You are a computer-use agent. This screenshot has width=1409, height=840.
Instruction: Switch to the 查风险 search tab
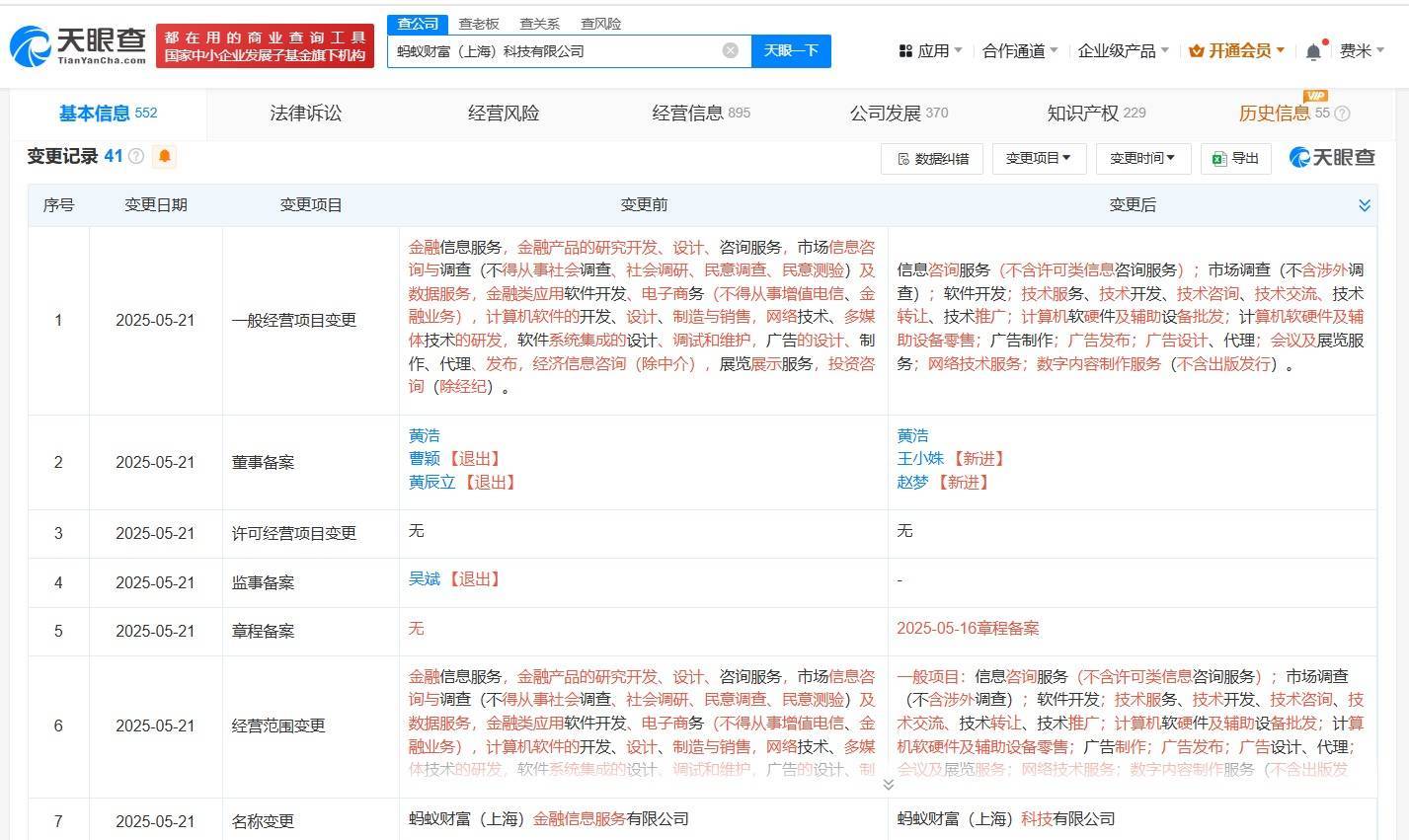click(x=600, y=24)
